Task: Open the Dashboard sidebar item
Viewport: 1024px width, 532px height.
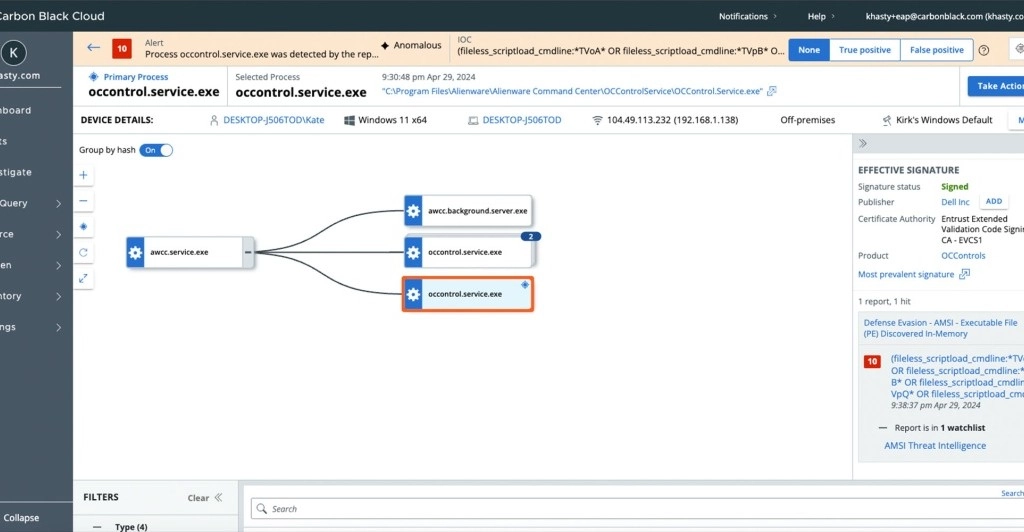Action: coord(16,110)
